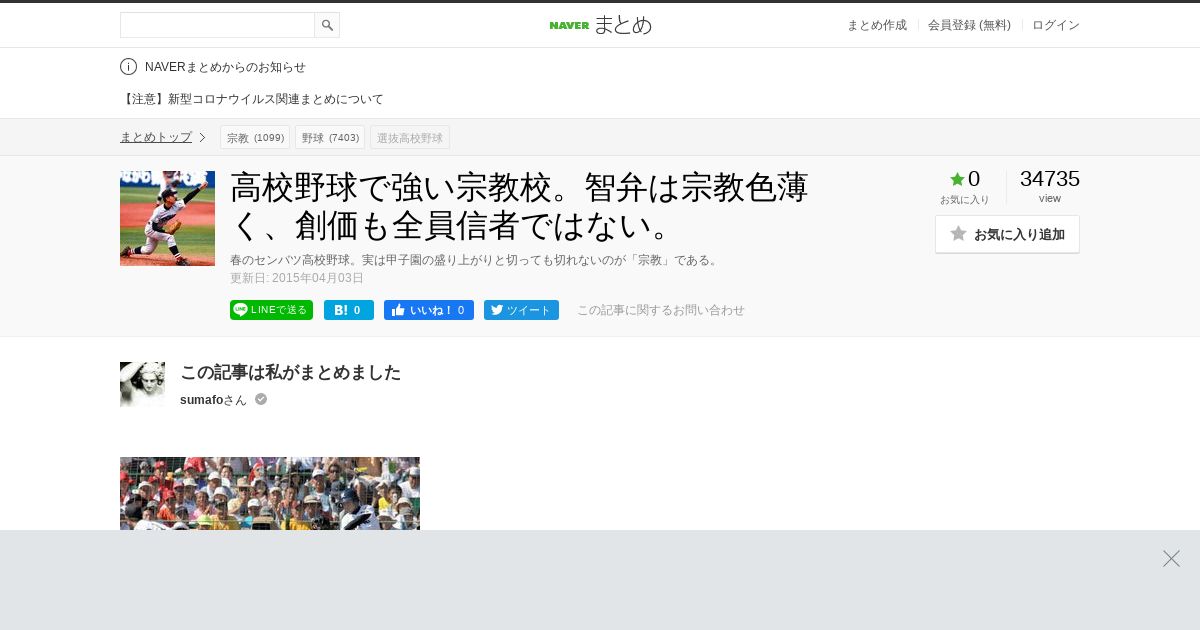
Task: Toggle the お気に入り追加 favorite button
Action: point(1007,234)
